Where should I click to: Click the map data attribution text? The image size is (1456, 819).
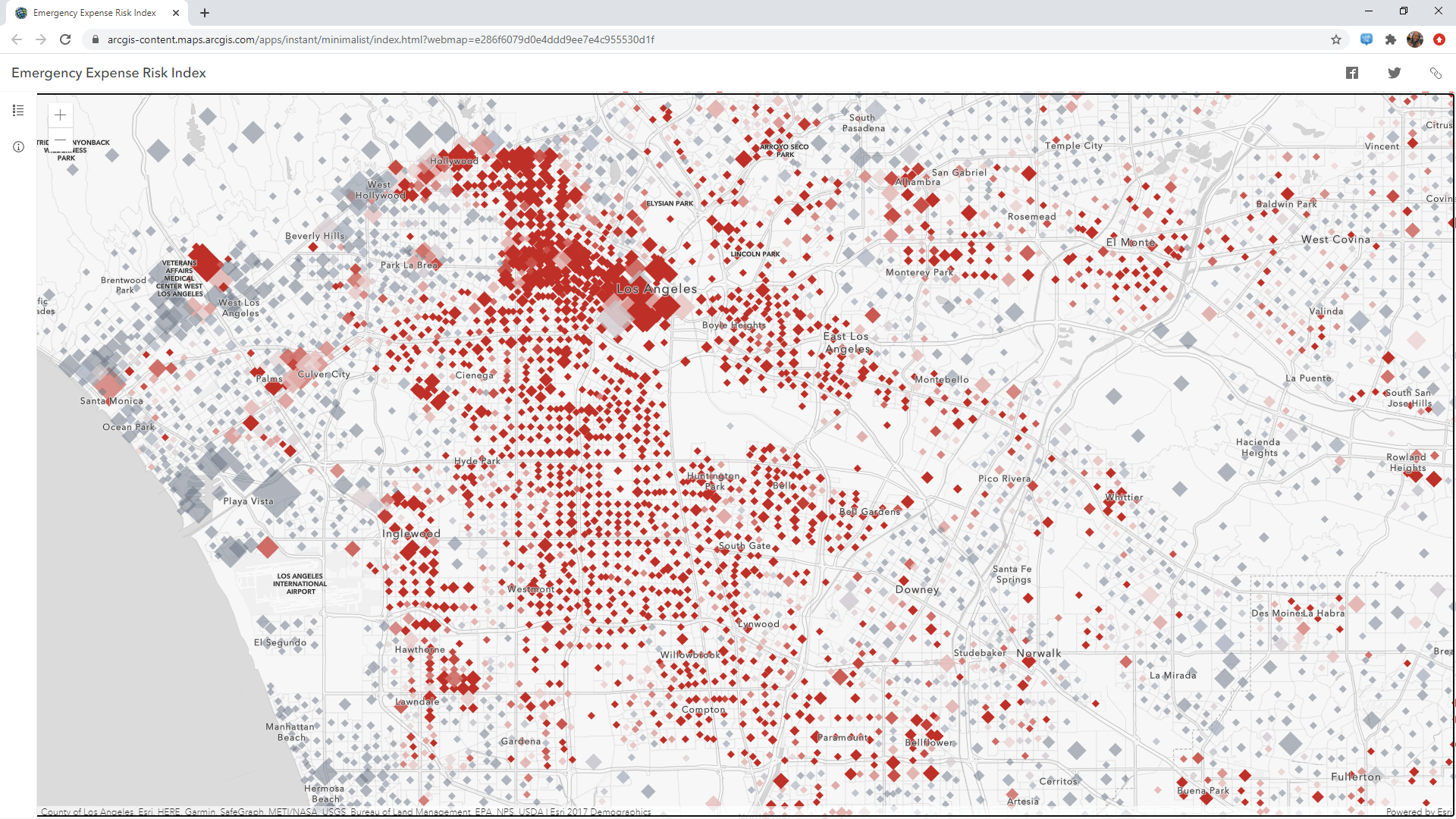[341, 811]
